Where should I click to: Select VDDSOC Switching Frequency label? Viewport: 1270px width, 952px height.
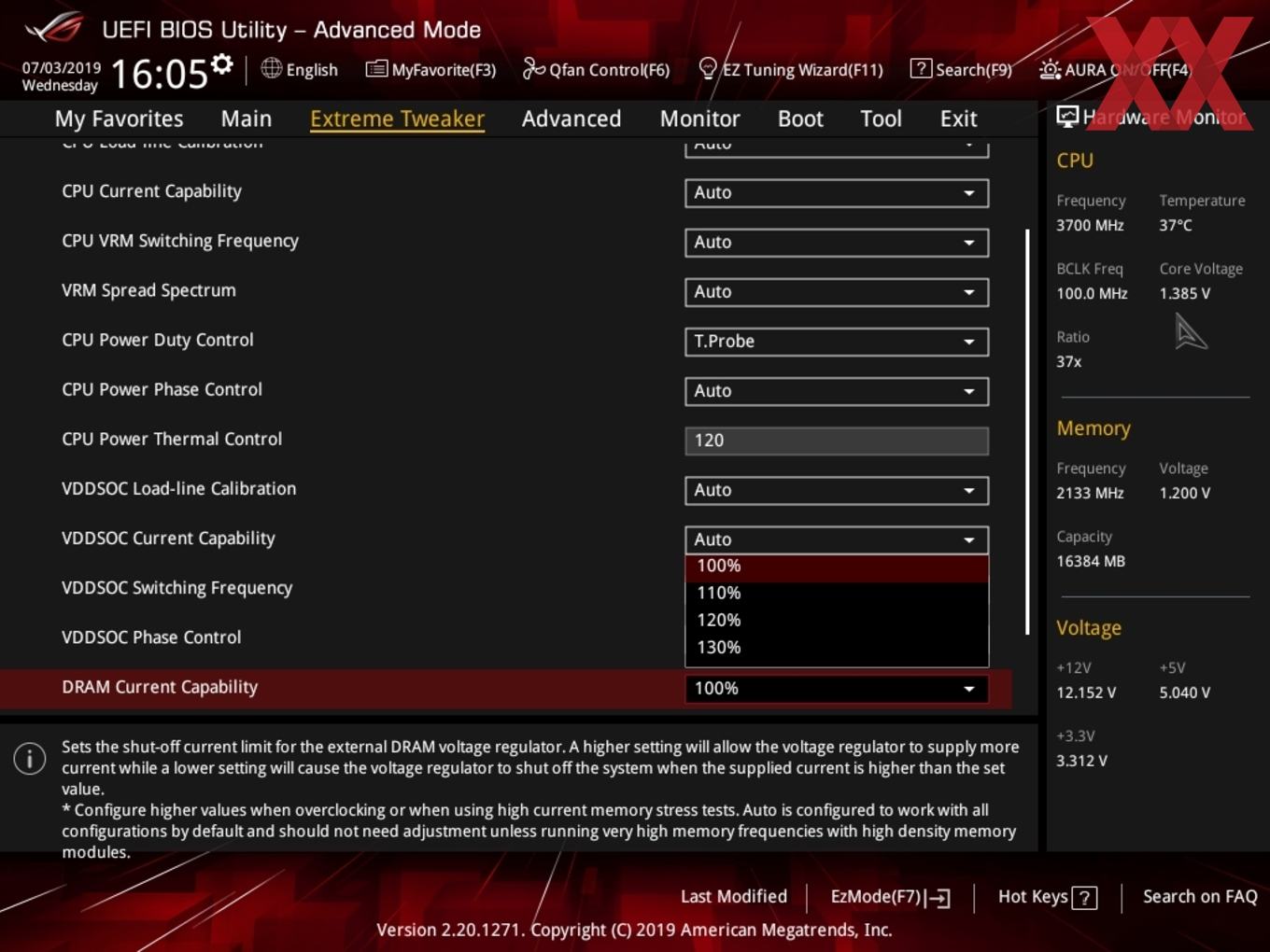[x=176, y=588]
